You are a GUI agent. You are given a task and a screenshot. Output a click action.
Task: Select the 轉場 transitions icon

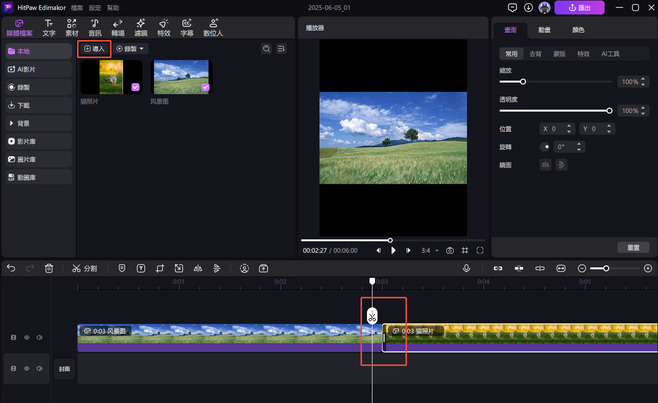118,25
